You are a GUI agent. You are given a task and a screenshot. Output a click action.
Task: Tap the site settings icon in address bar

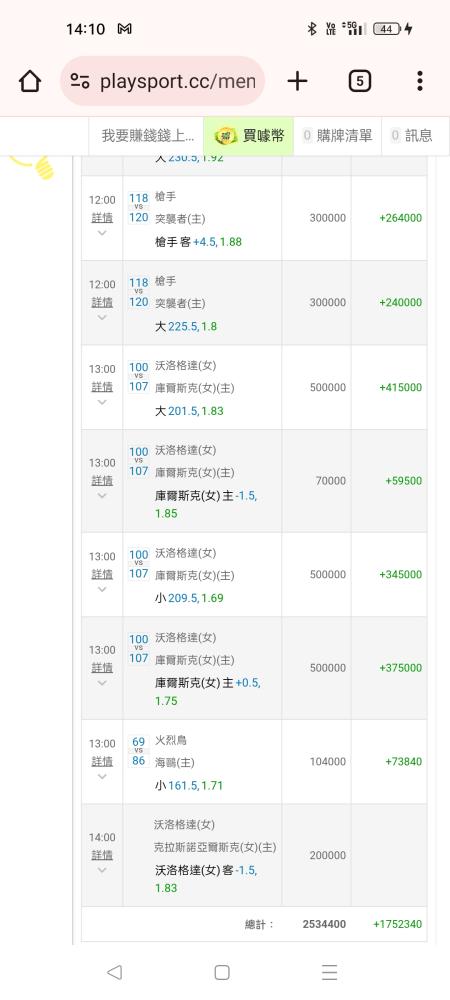point(80,81)
